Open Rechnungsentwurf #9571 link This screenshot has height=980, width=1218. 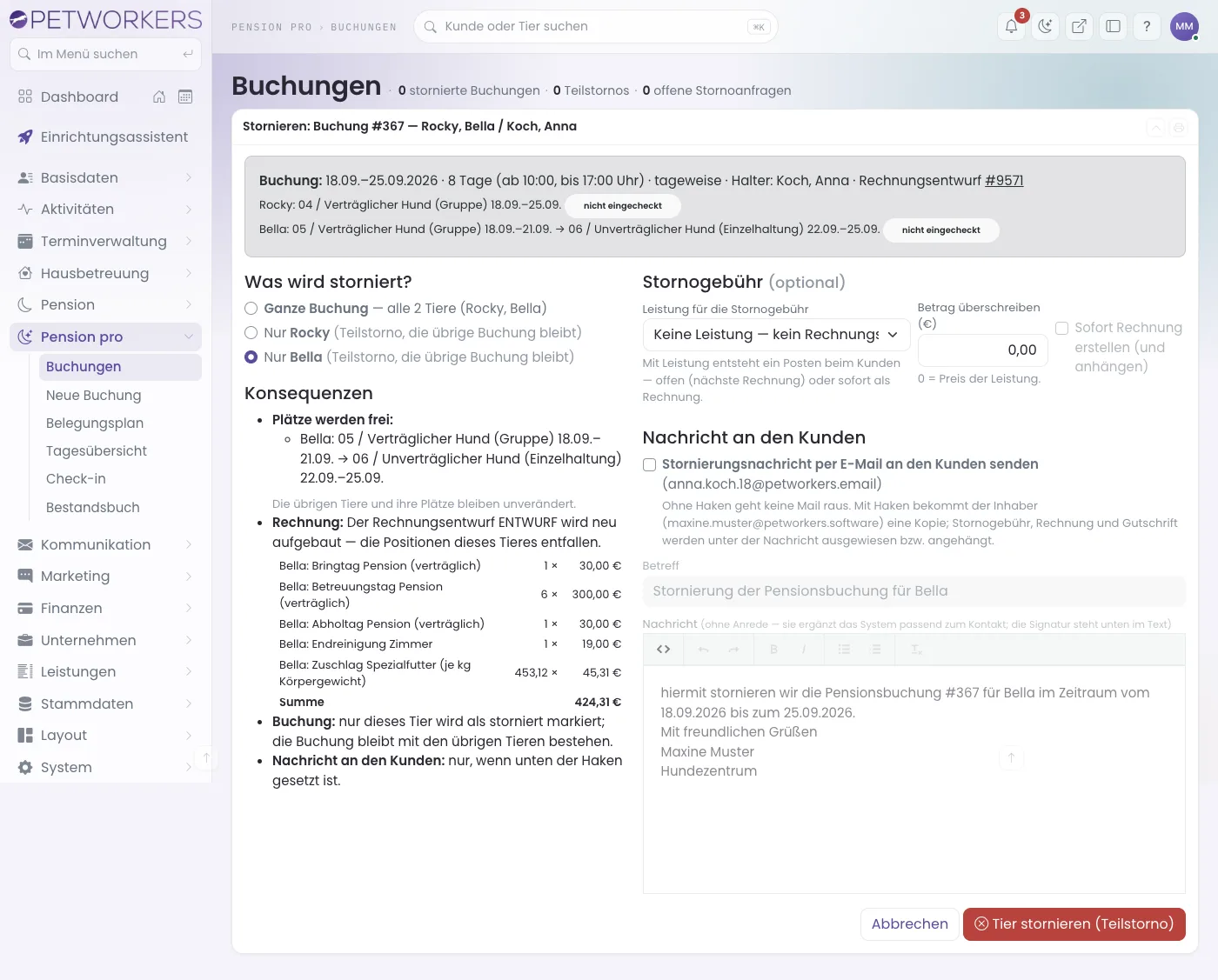click(1004, 180)
